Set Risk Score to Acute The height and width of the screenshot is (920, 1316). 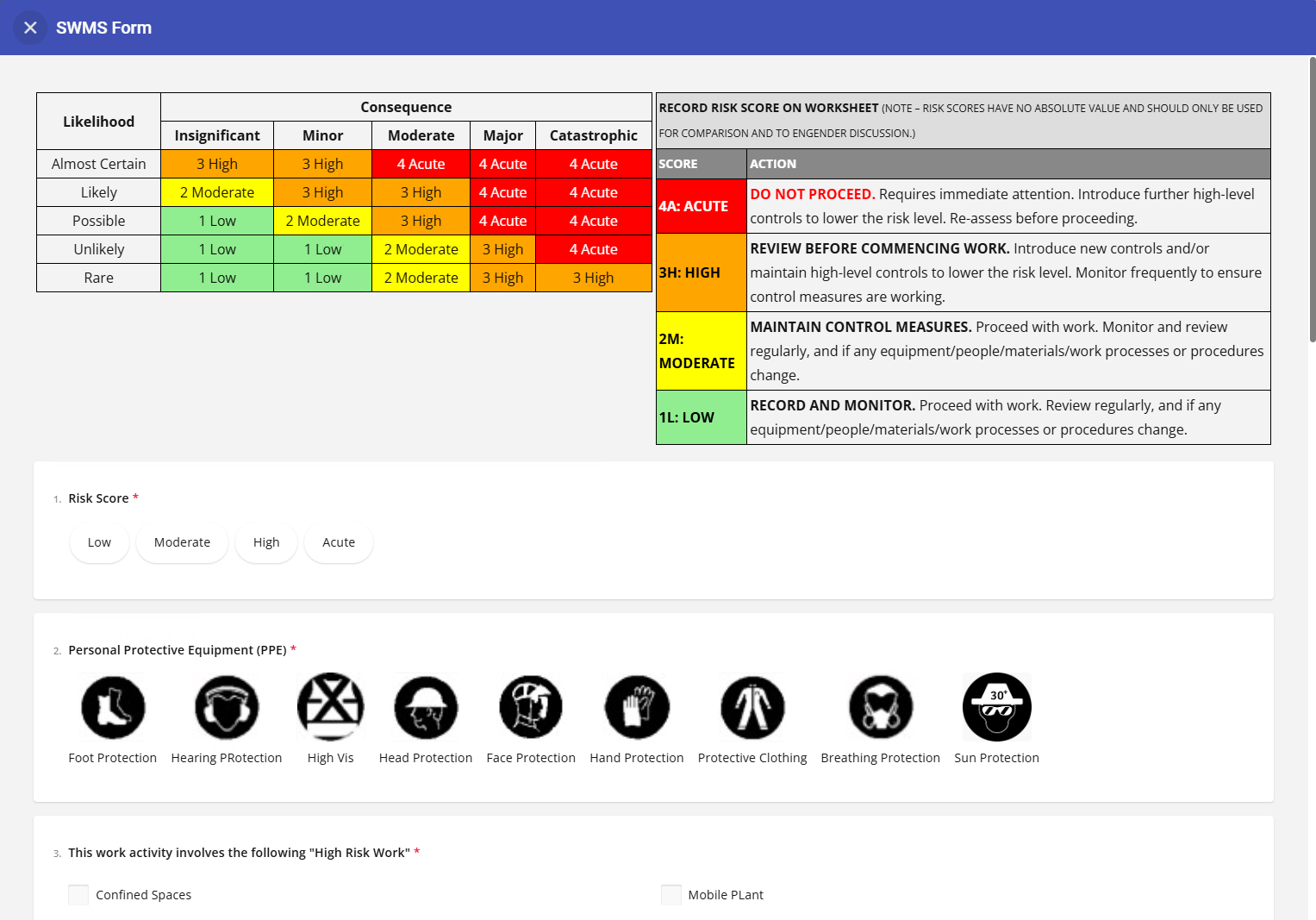(x=339, y=542)
